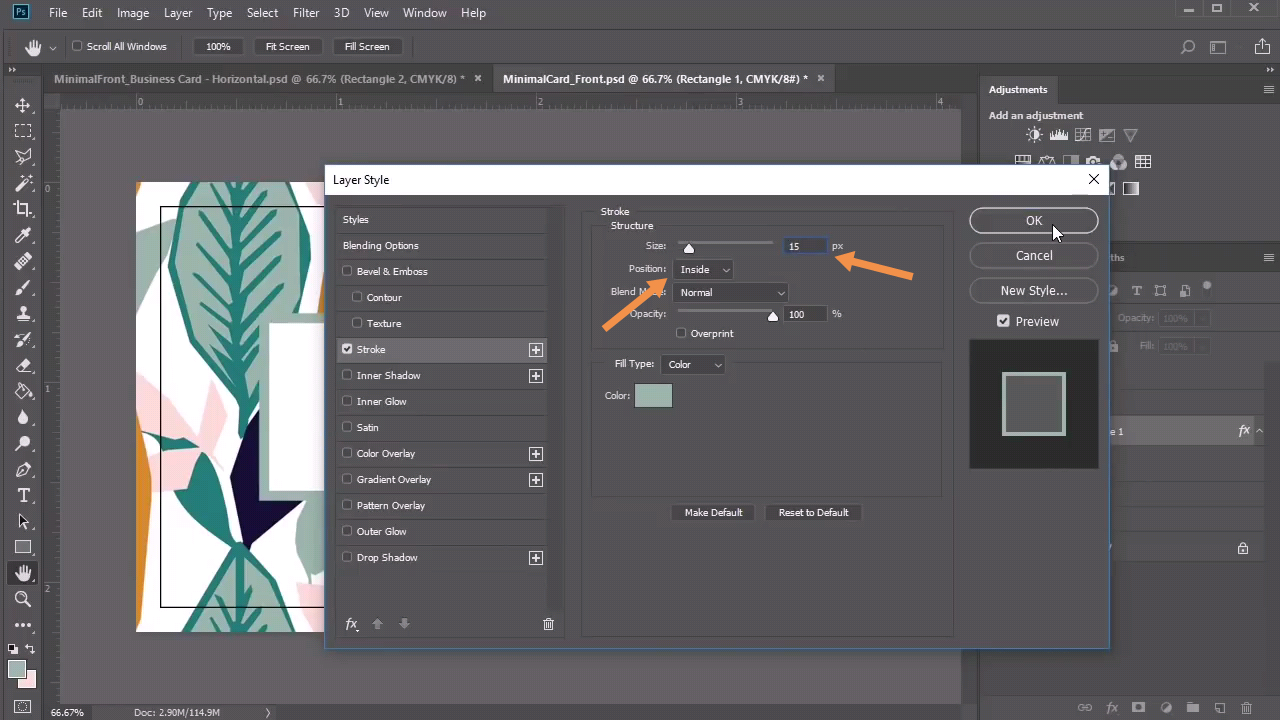Image resolution: width=1280 pixels, height=720 pixels.
Task: Enable the Drop Shadow checkbox
Action: click(347, 558)
